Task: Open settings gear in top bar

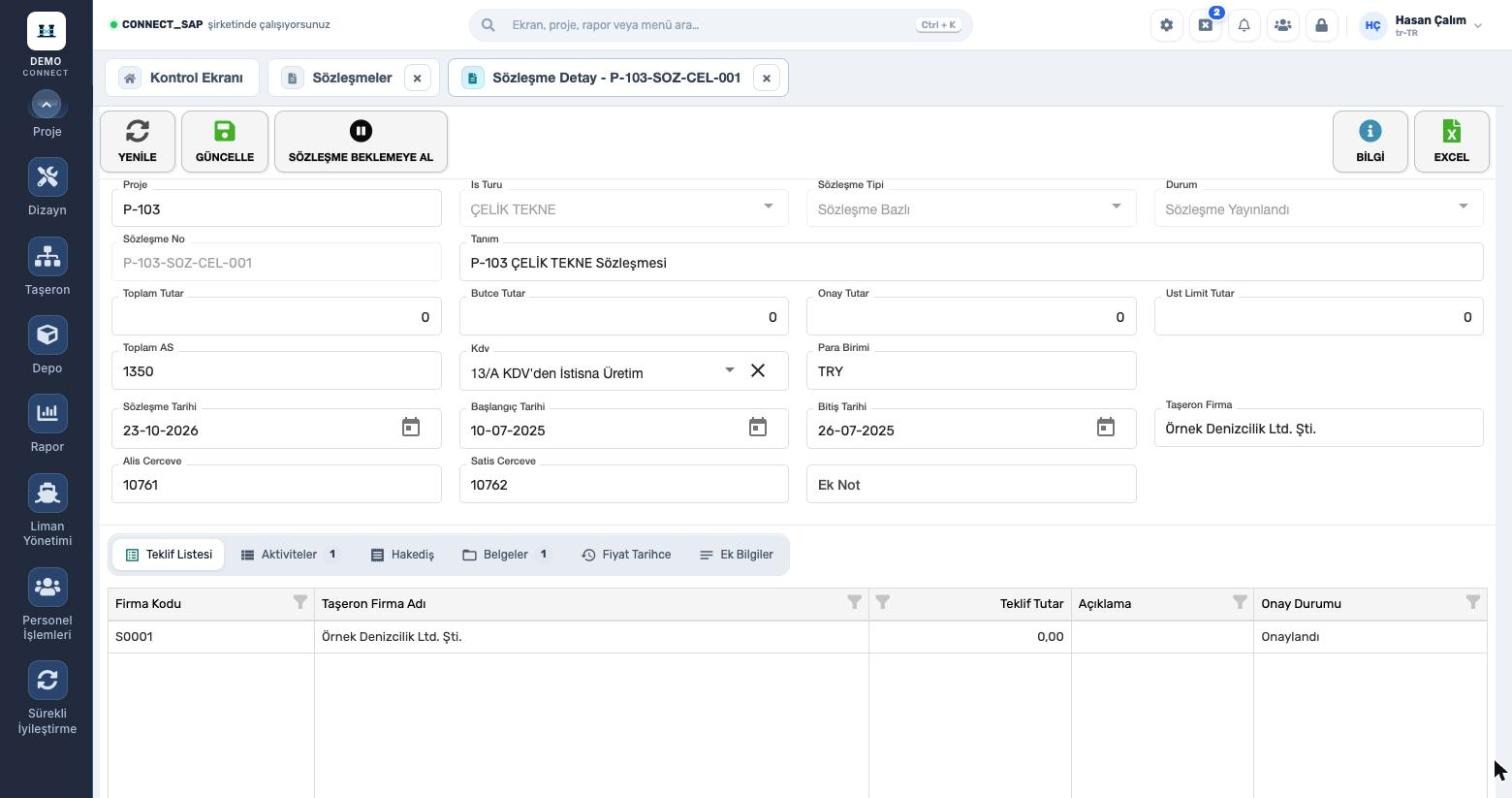Action: click(x=1166, y=25)
